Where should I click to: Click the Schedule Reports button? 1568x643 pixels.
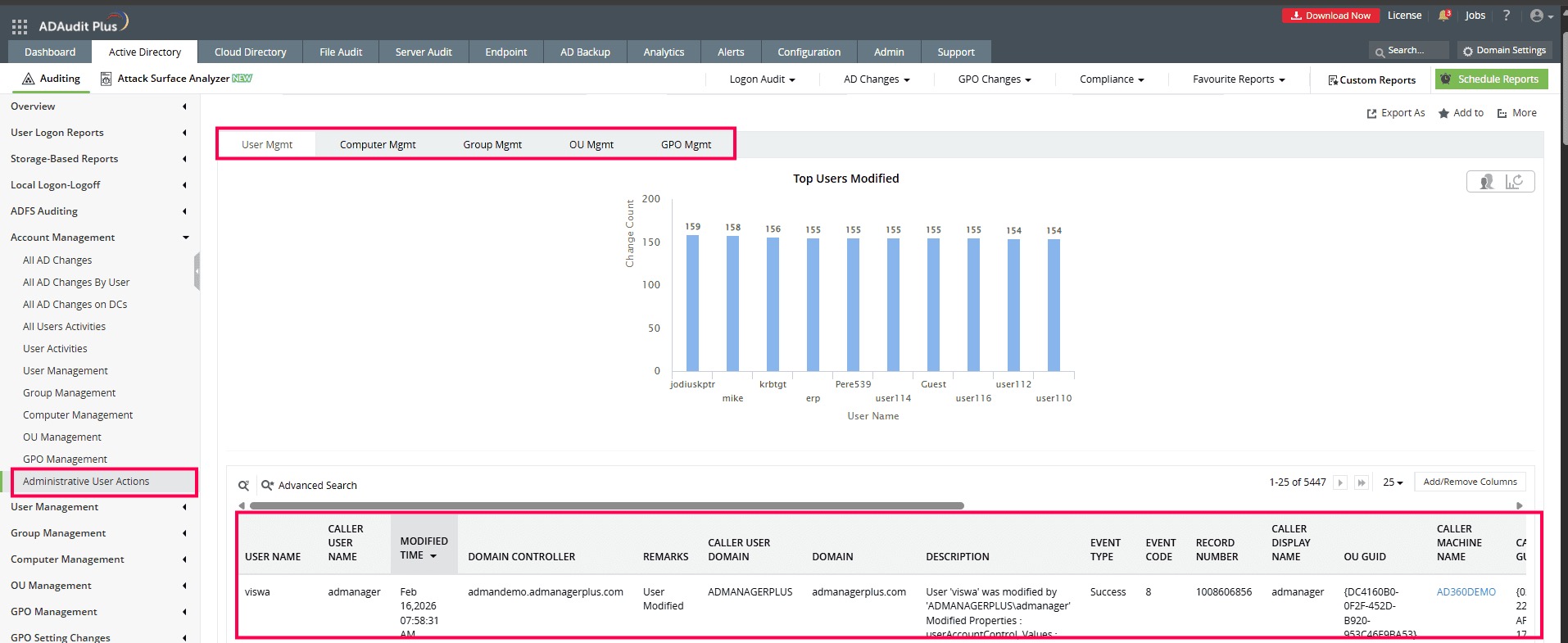click(1491, 79)
